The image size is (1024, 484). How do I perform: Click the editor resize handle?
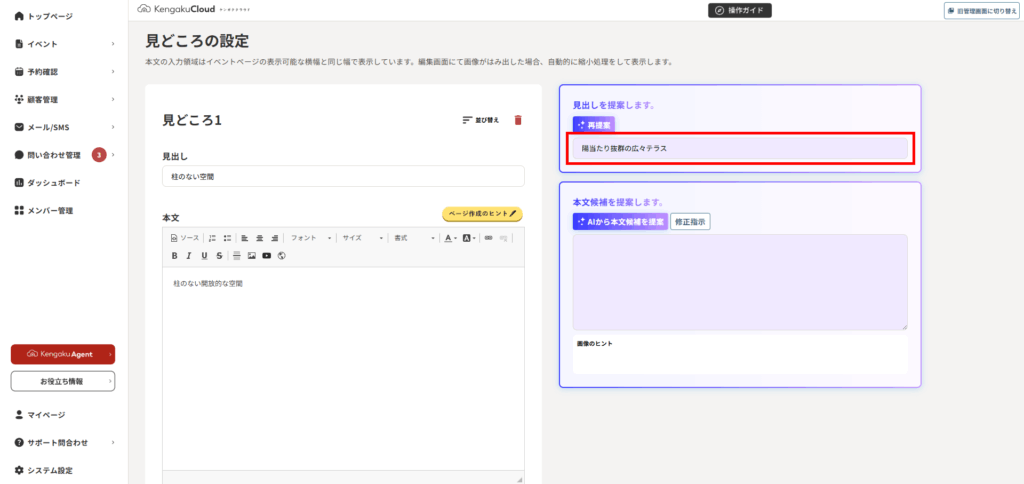(519, 479)
